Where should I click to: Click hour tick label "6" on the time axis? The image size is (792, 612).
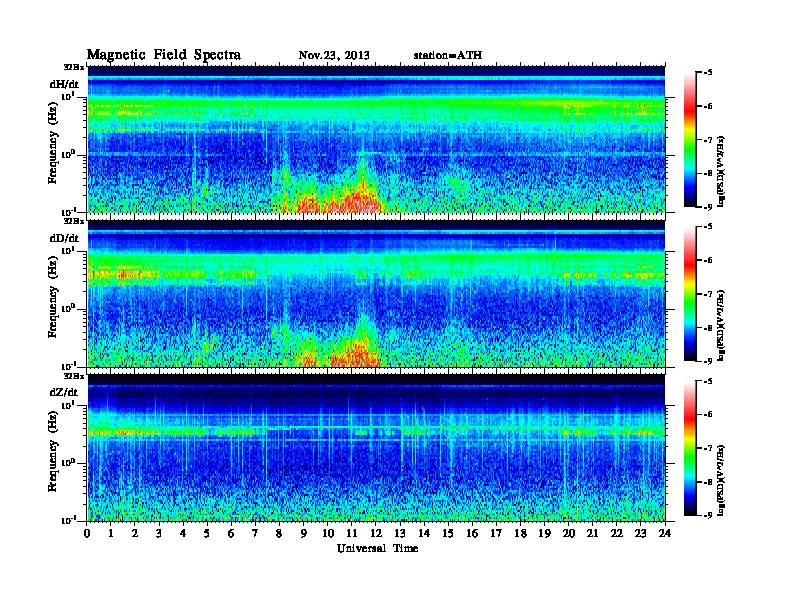pos(231,534)
